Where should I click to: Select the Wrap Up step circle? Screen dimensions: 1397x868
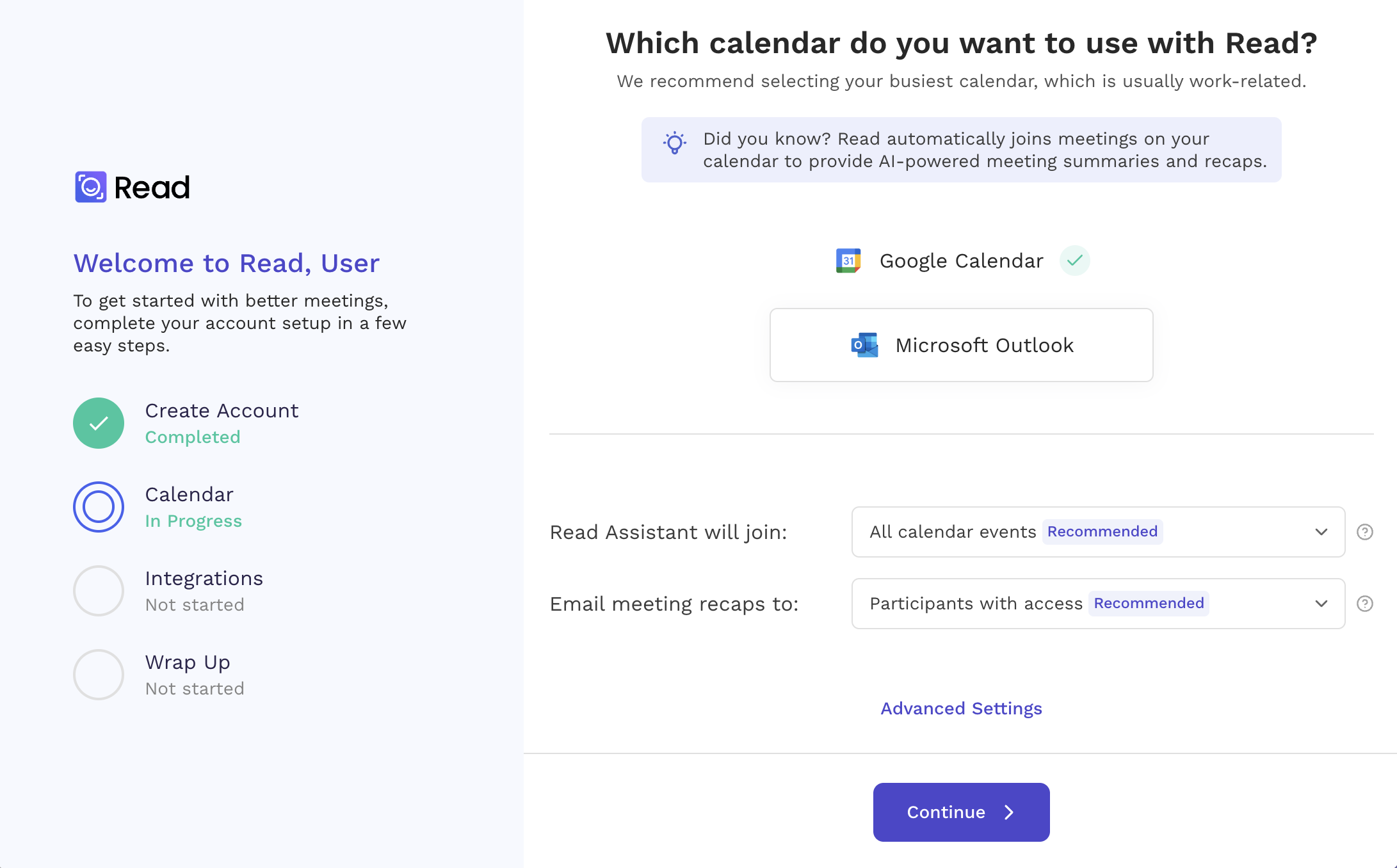point(99,675)
